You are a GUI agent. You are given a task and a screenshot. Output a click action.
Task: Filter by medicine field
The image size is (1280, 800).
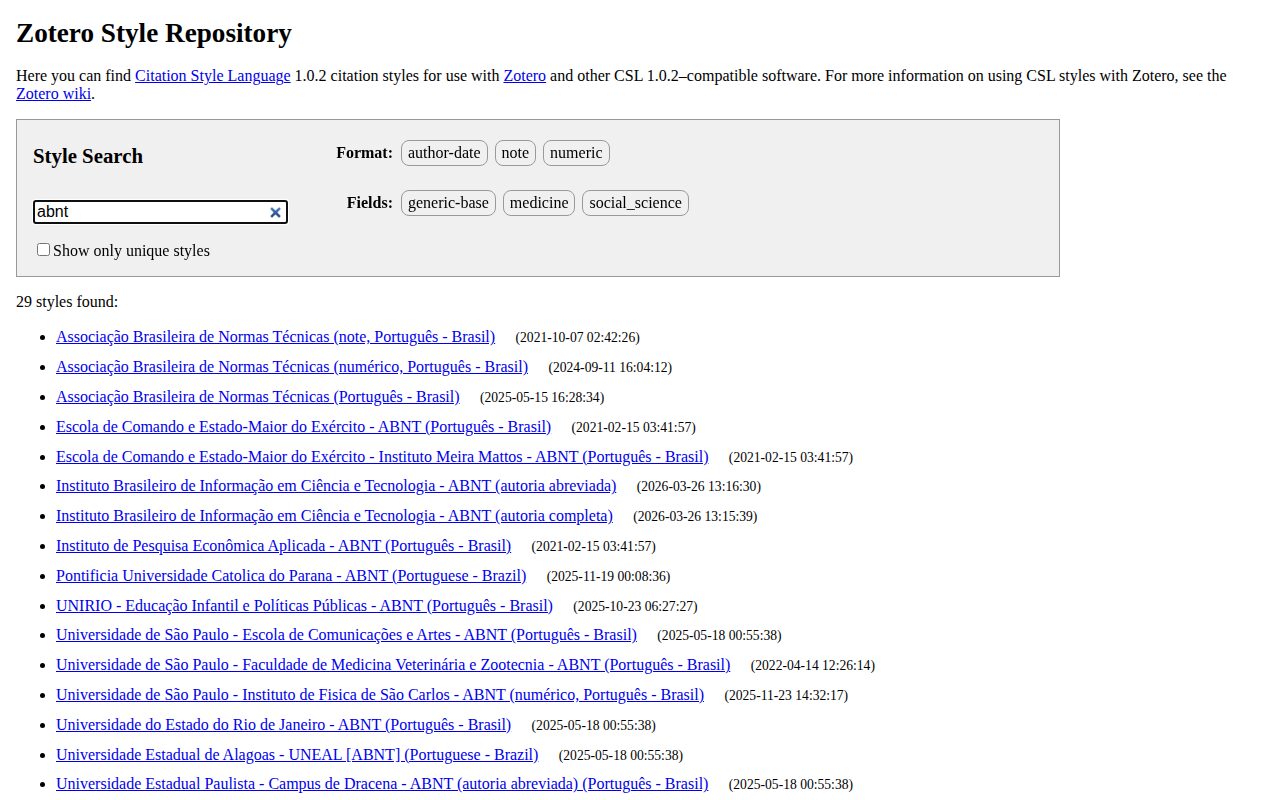click(x=539, y=203)
